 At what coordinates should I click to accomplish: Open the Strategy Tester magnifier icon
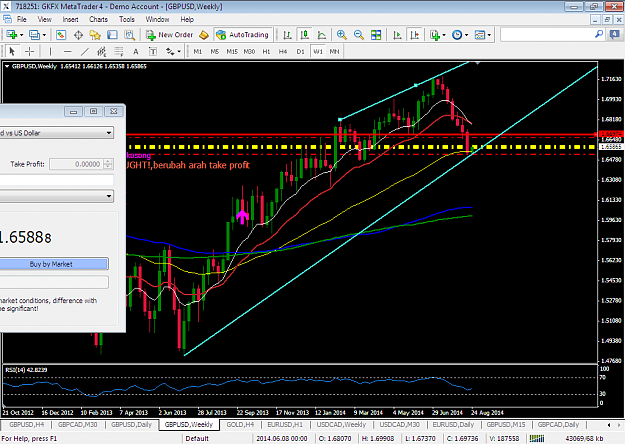pos(129,35)
